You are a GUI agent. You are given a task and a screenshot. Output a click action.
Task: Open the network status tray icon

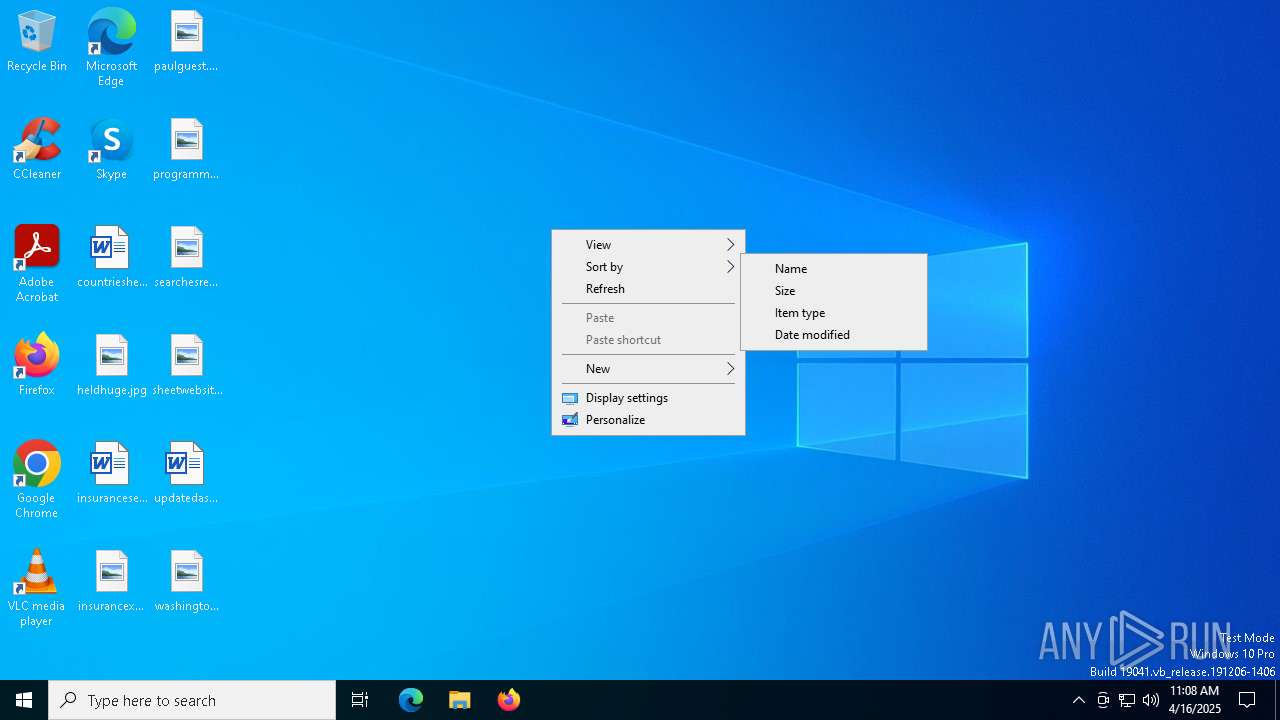(x=1127, y=700)
